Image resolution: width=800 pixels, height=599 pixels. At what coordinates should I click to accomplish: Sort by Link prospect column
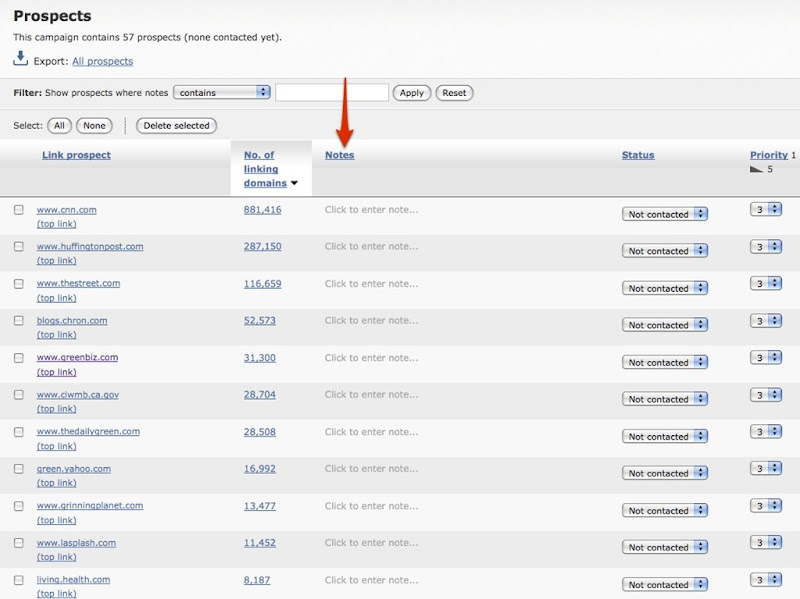point(77,155)
